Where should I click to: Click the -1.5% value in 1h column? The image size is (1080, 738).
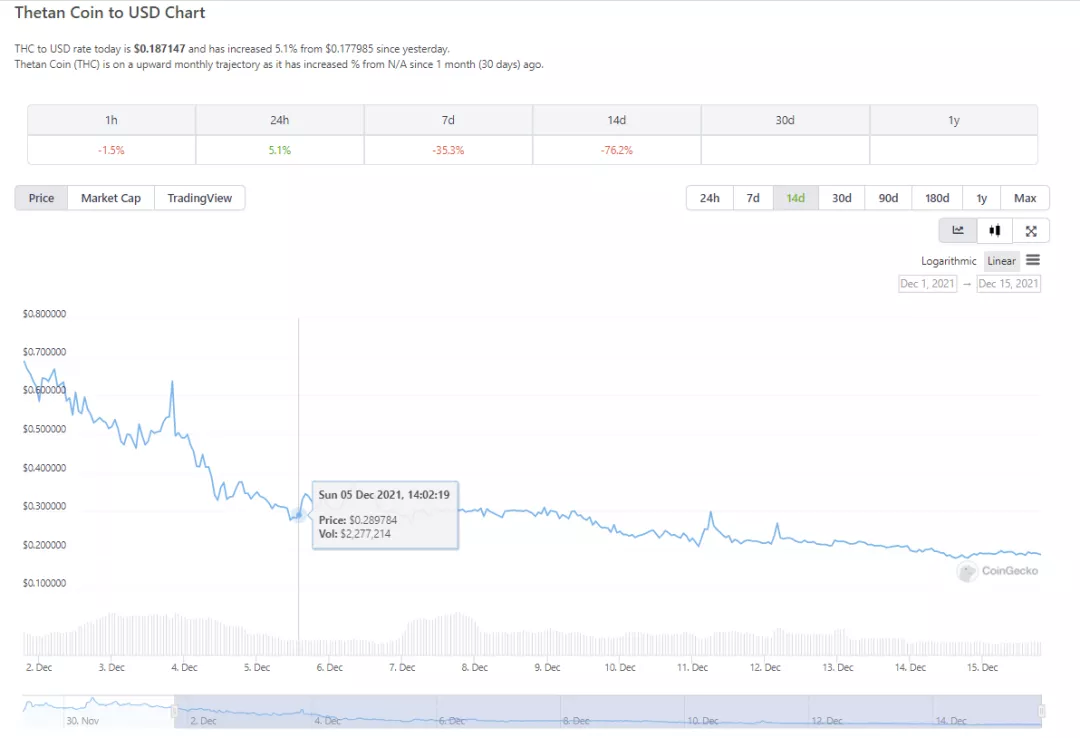[x=111, y=150]
